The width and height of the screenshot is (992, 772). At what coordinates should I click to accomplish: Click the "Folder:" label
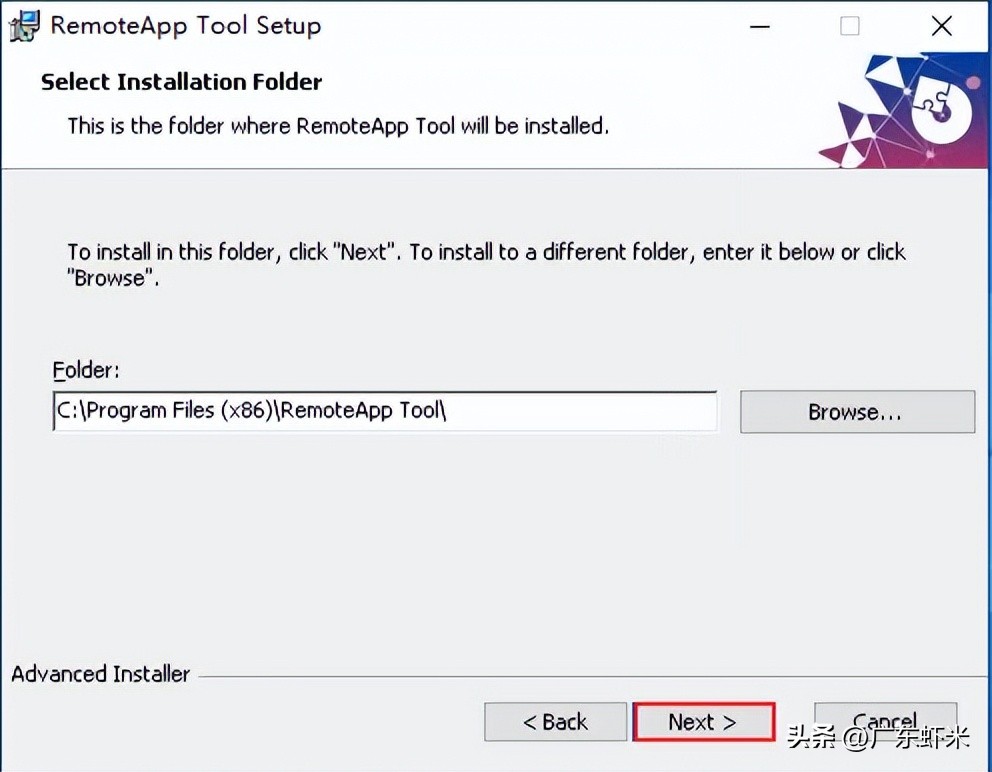[x=86, y=370]
